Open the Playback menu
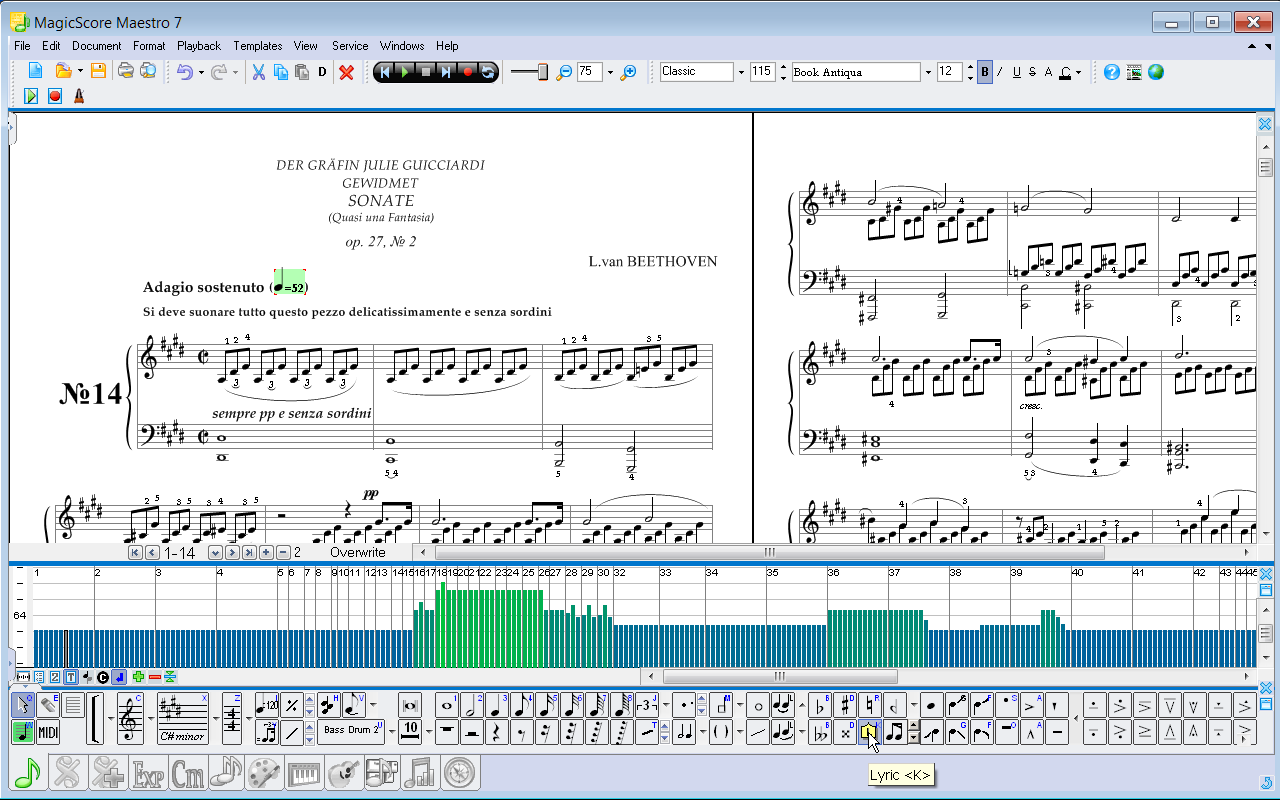Viewport: 1280px width, 800px height. pyautogui.click(x=199, y=46)
